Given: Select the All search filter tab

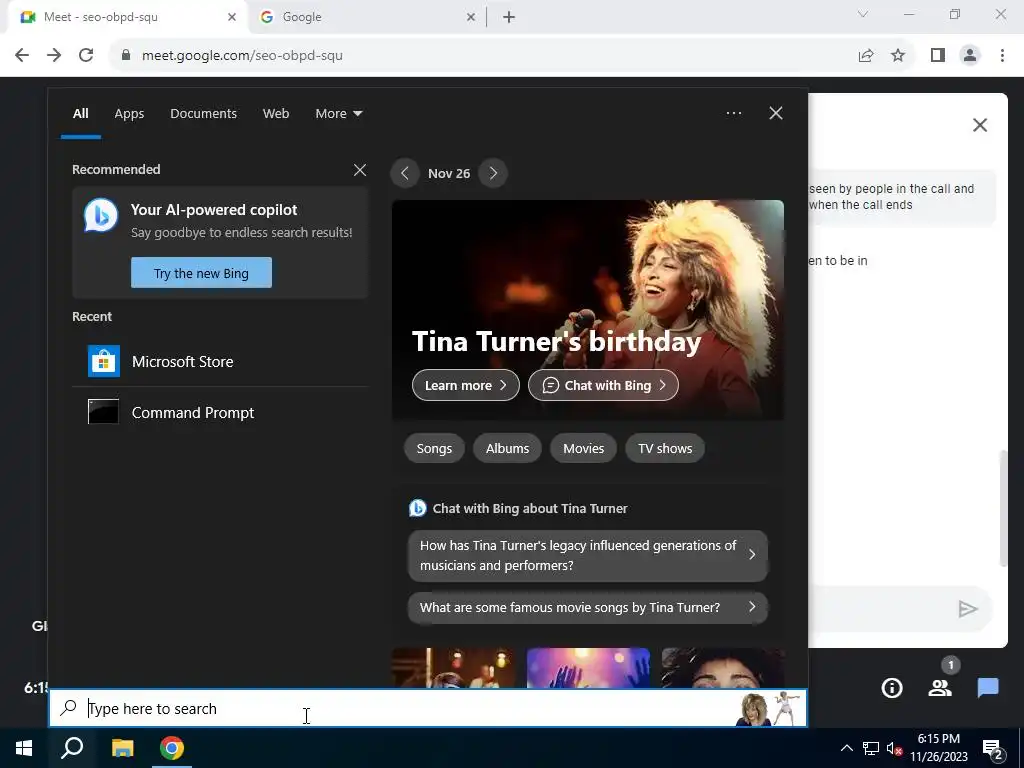Looking at the screenshot, I should pos(80,114).
